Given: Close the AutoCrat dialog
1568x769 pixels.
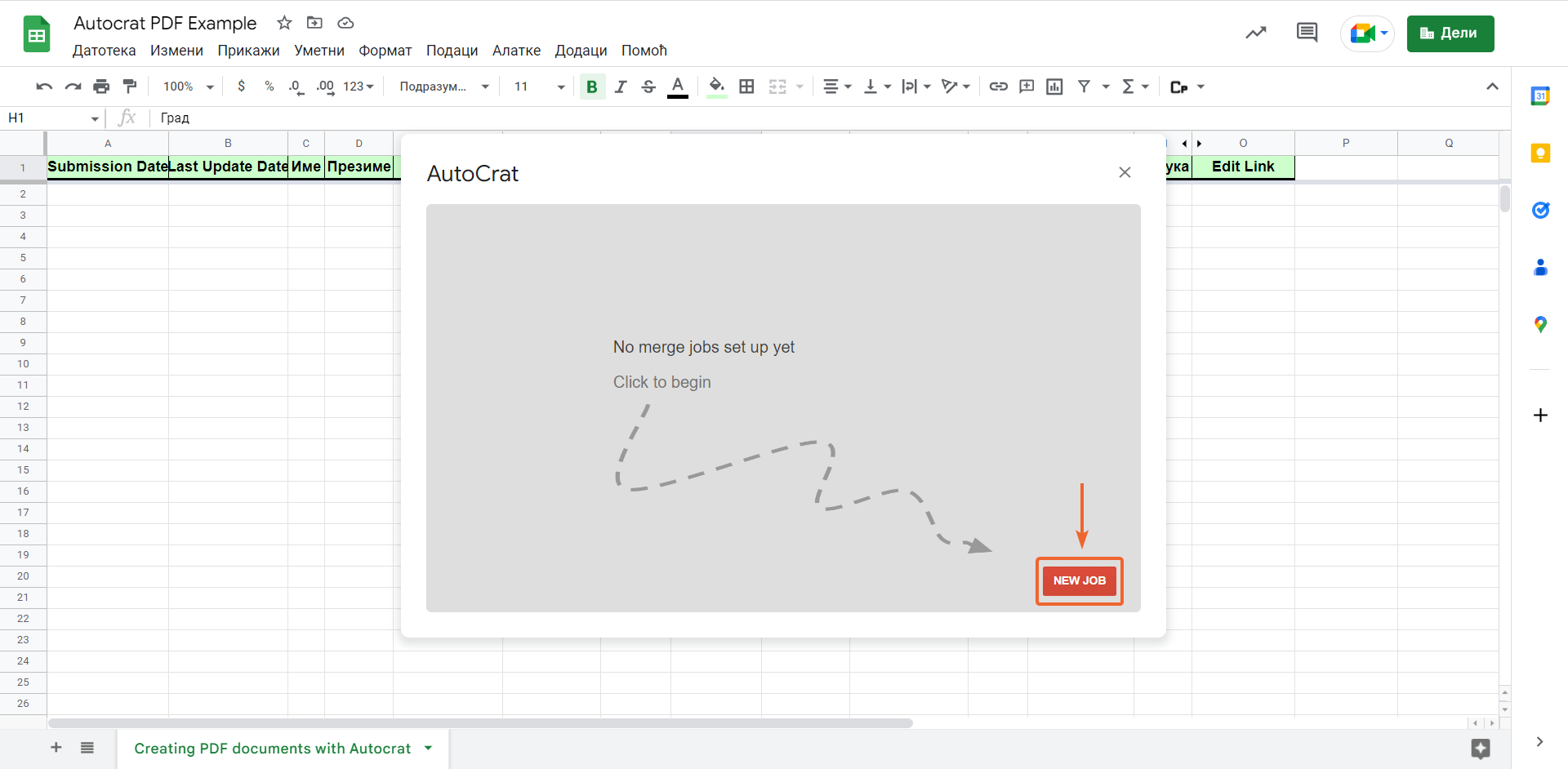Looking at the screenshot, I should tap(1125, 172).
